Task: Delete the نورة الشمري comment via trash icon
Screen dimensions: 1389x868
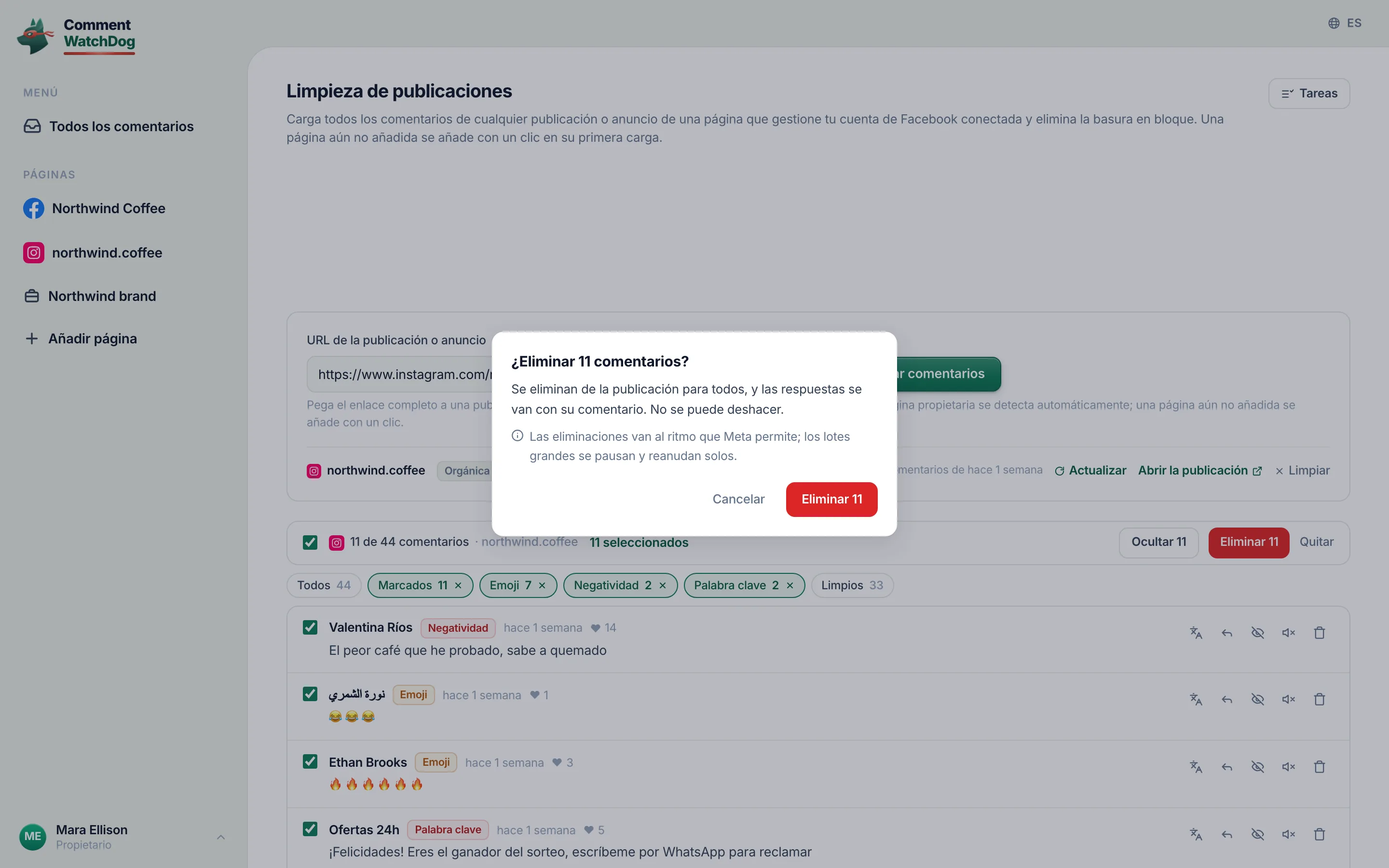Action: [x=1320, y=699]
